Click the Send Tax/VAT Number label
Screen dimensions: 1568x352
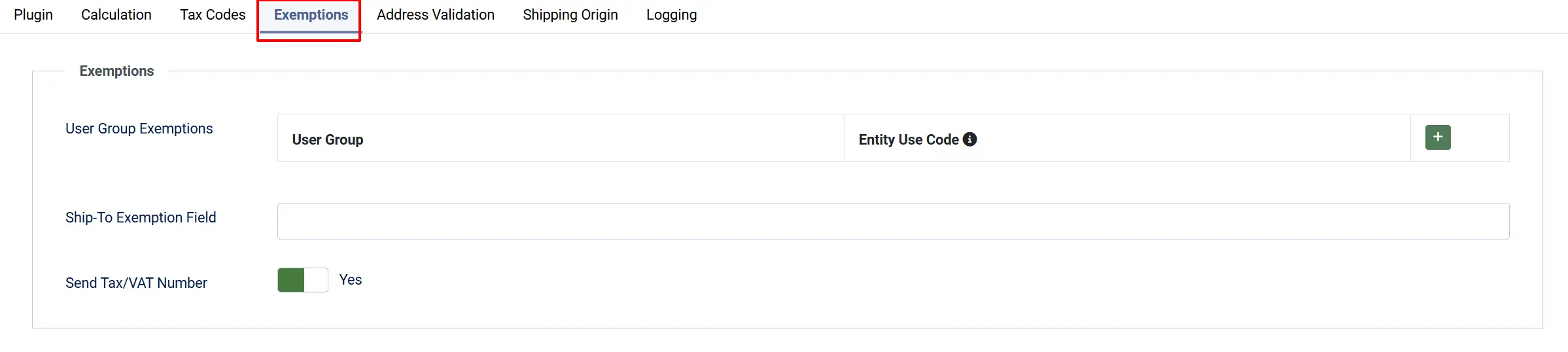136,283
